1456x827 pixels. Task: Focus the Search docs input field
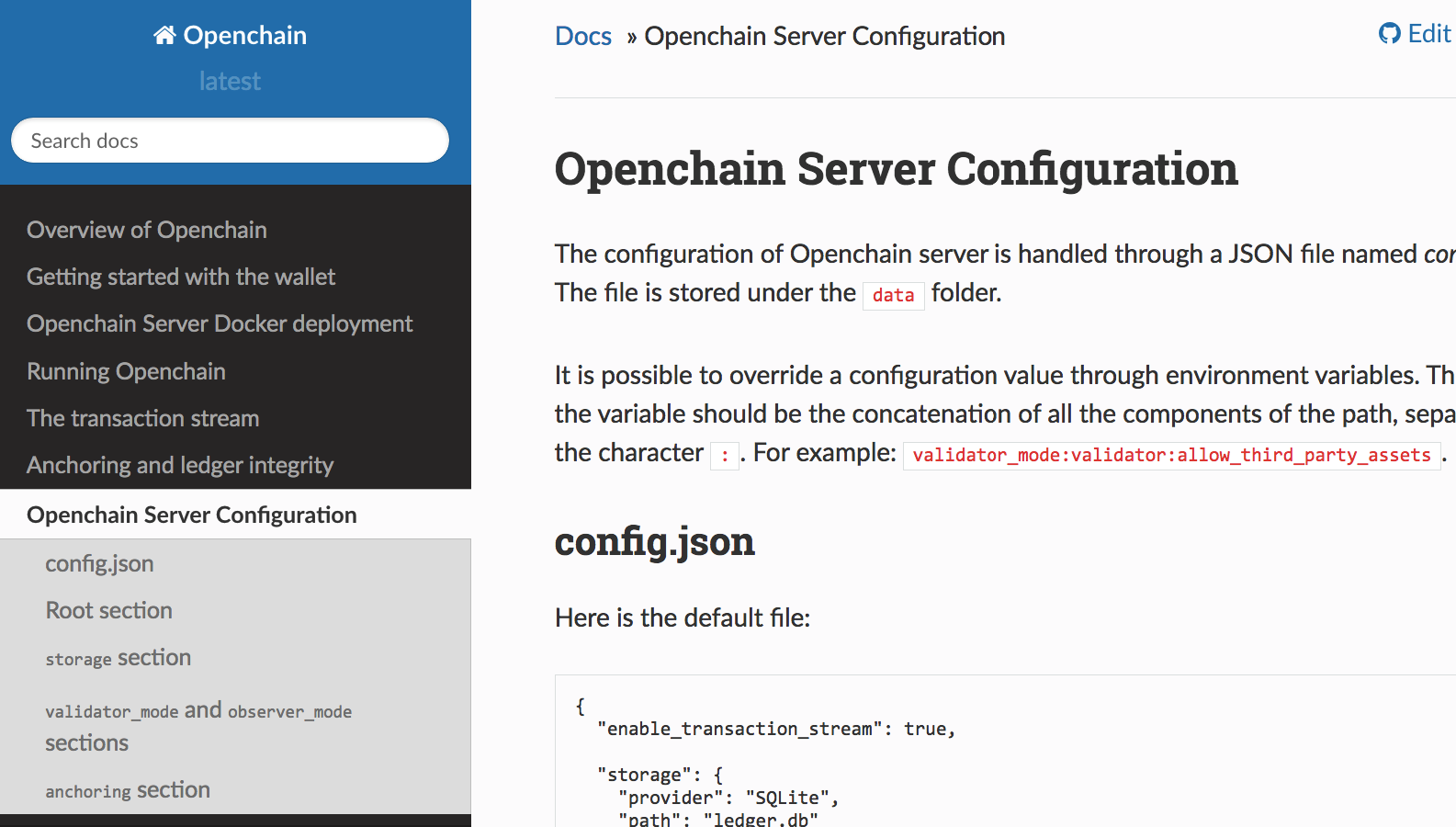tap(230, 141)
